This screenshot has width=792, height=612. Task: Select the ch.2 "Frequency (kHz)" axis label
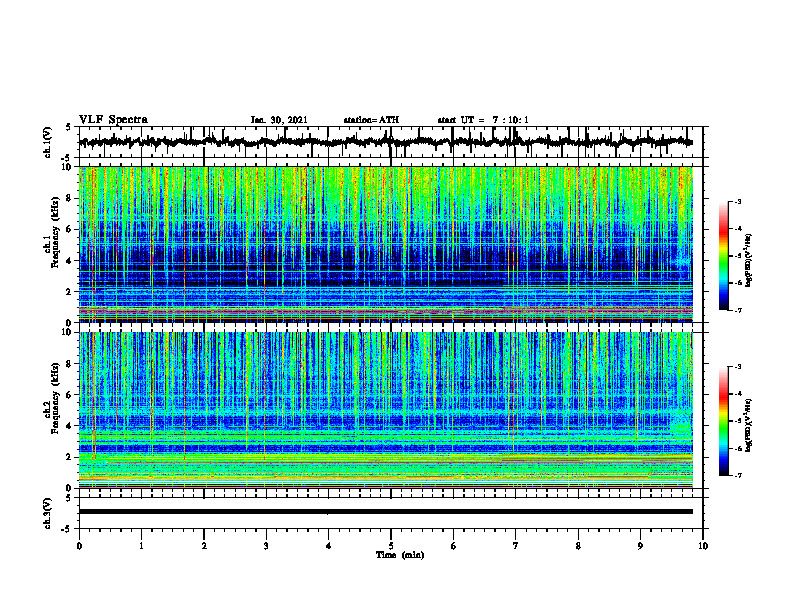55,398
